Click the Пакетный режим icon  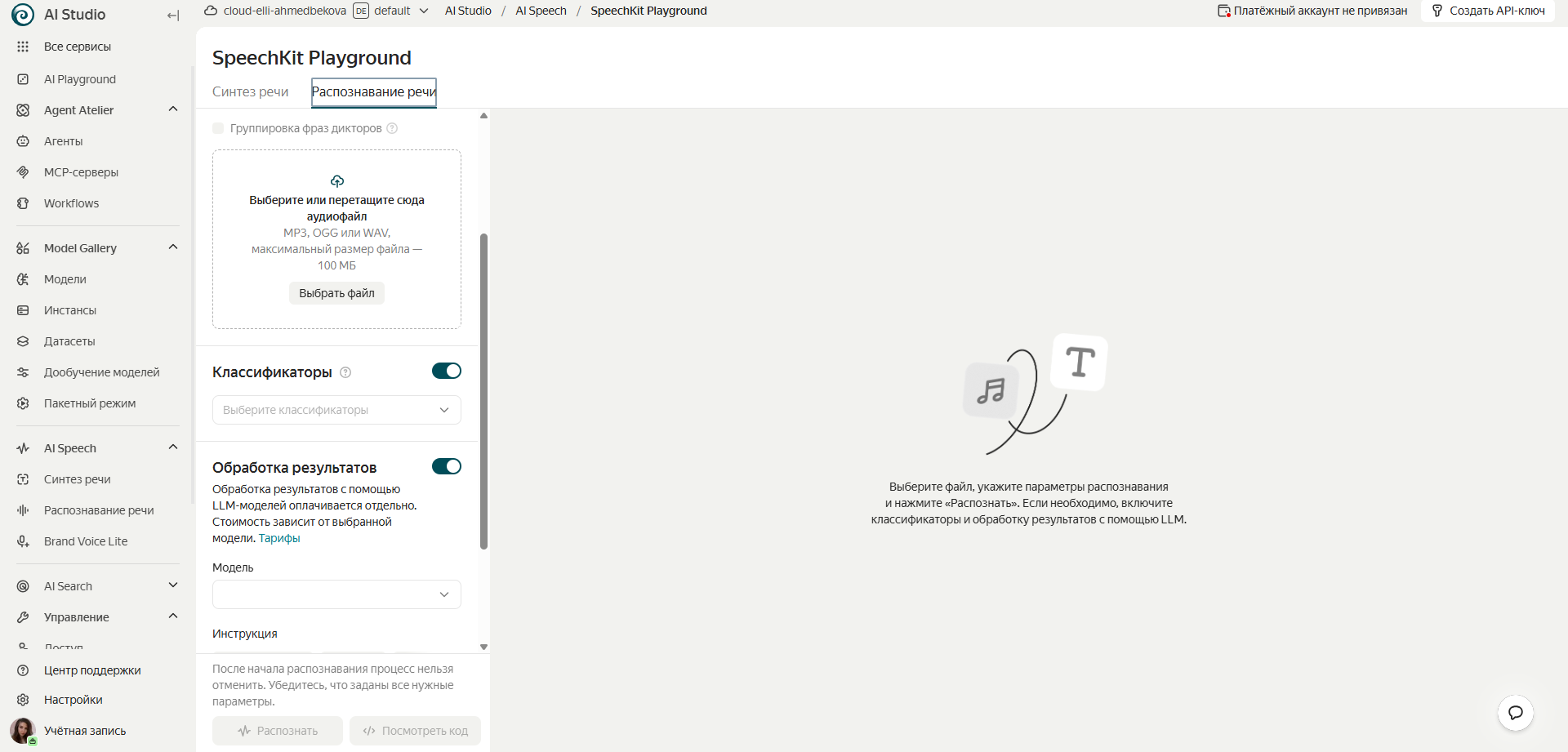23,403
